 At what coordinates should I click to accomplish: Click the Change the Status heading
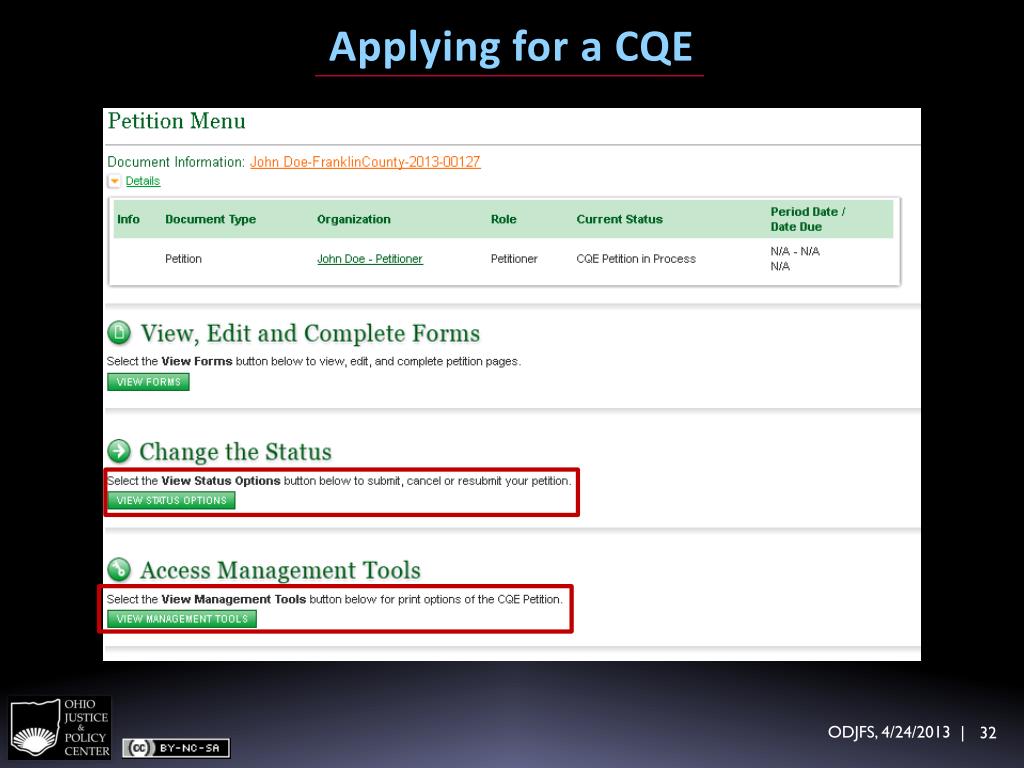click(235, 451)
